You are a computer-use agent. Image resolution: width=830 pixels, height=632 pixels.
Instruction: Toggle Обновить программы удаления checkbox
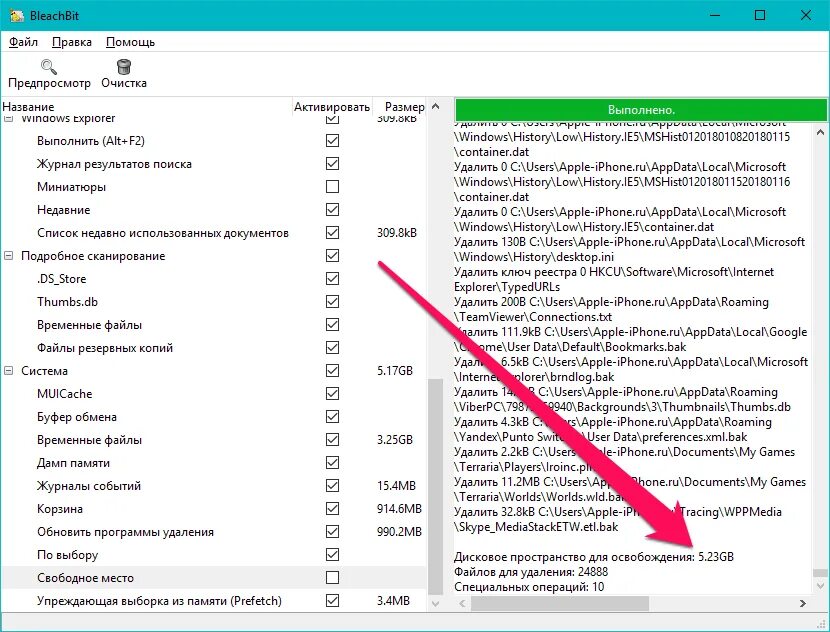332,531
